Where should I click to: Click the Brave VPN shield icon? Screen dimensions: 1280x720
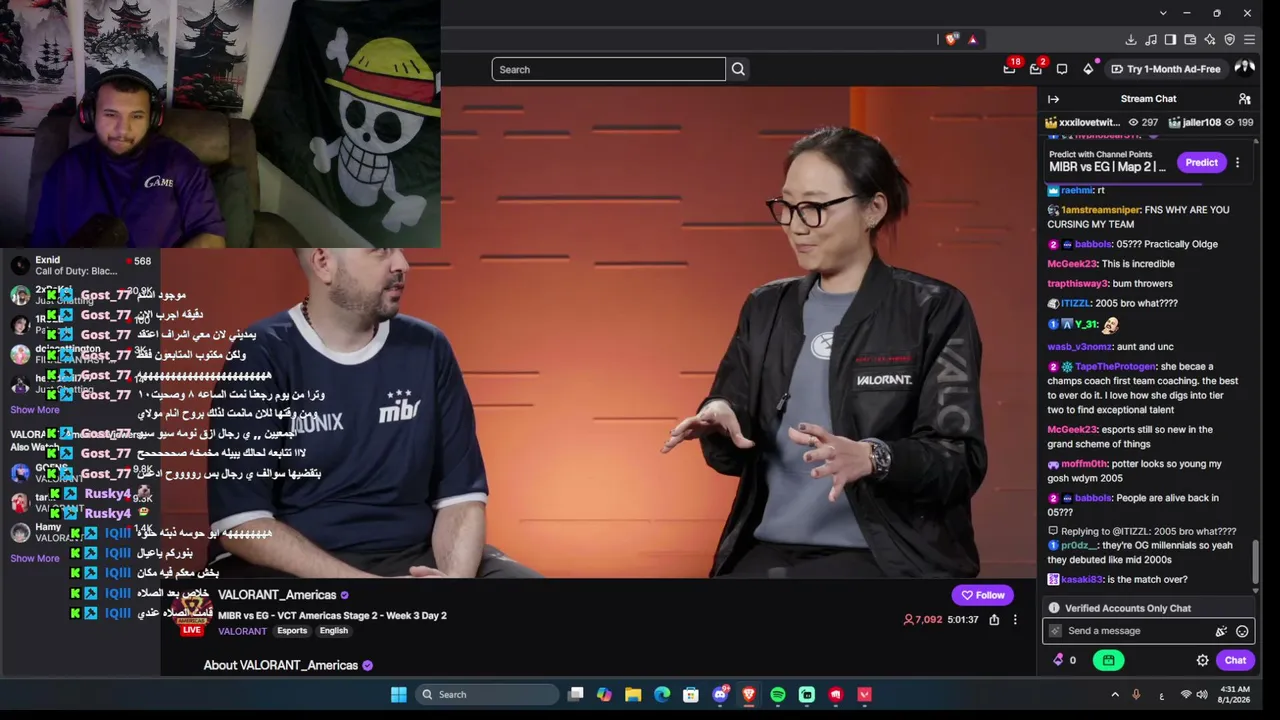[1230, 40]
